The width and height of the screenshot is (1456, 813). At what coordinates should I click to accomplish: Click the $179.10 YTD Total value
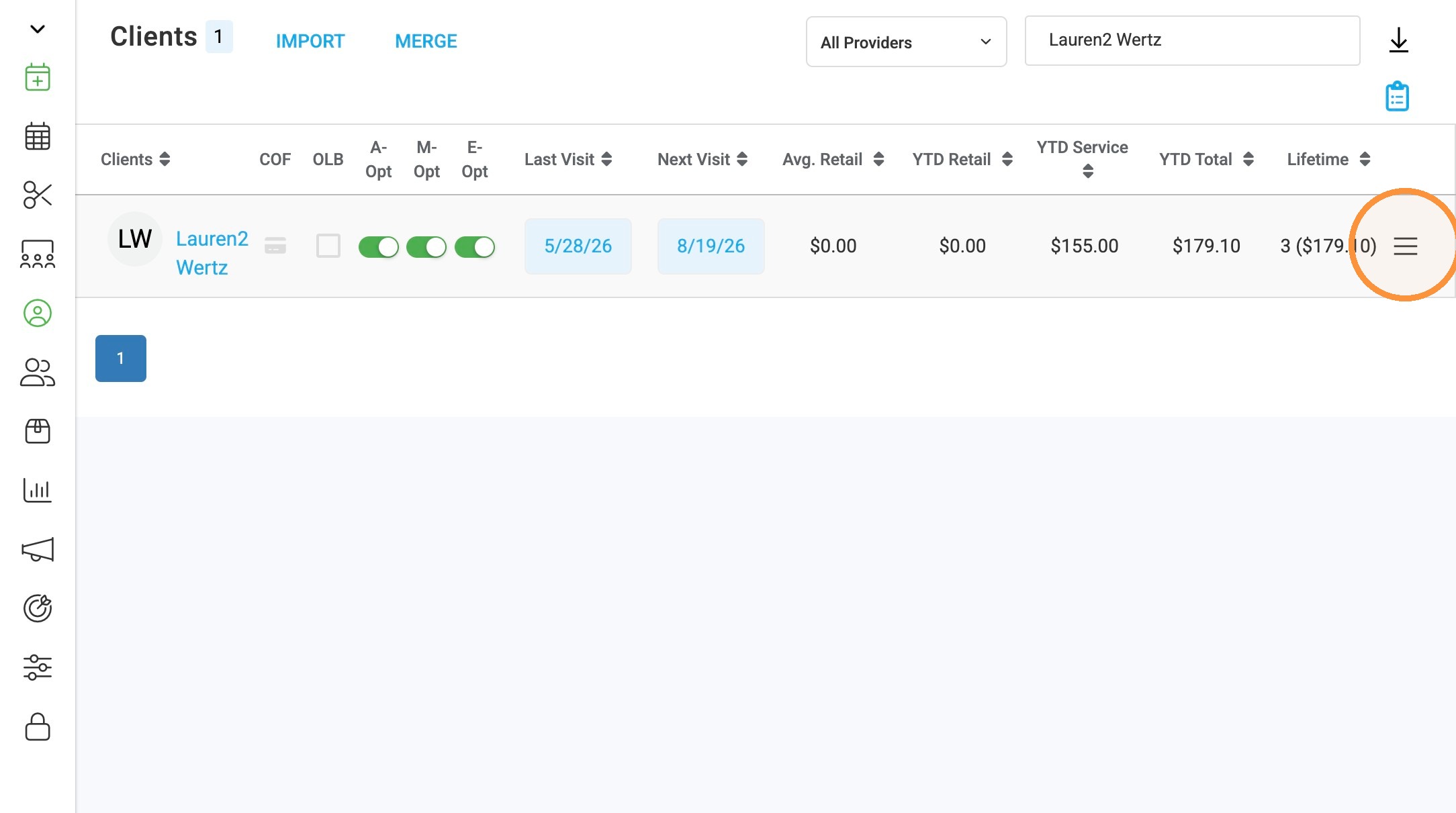(x=1207, y=246)
